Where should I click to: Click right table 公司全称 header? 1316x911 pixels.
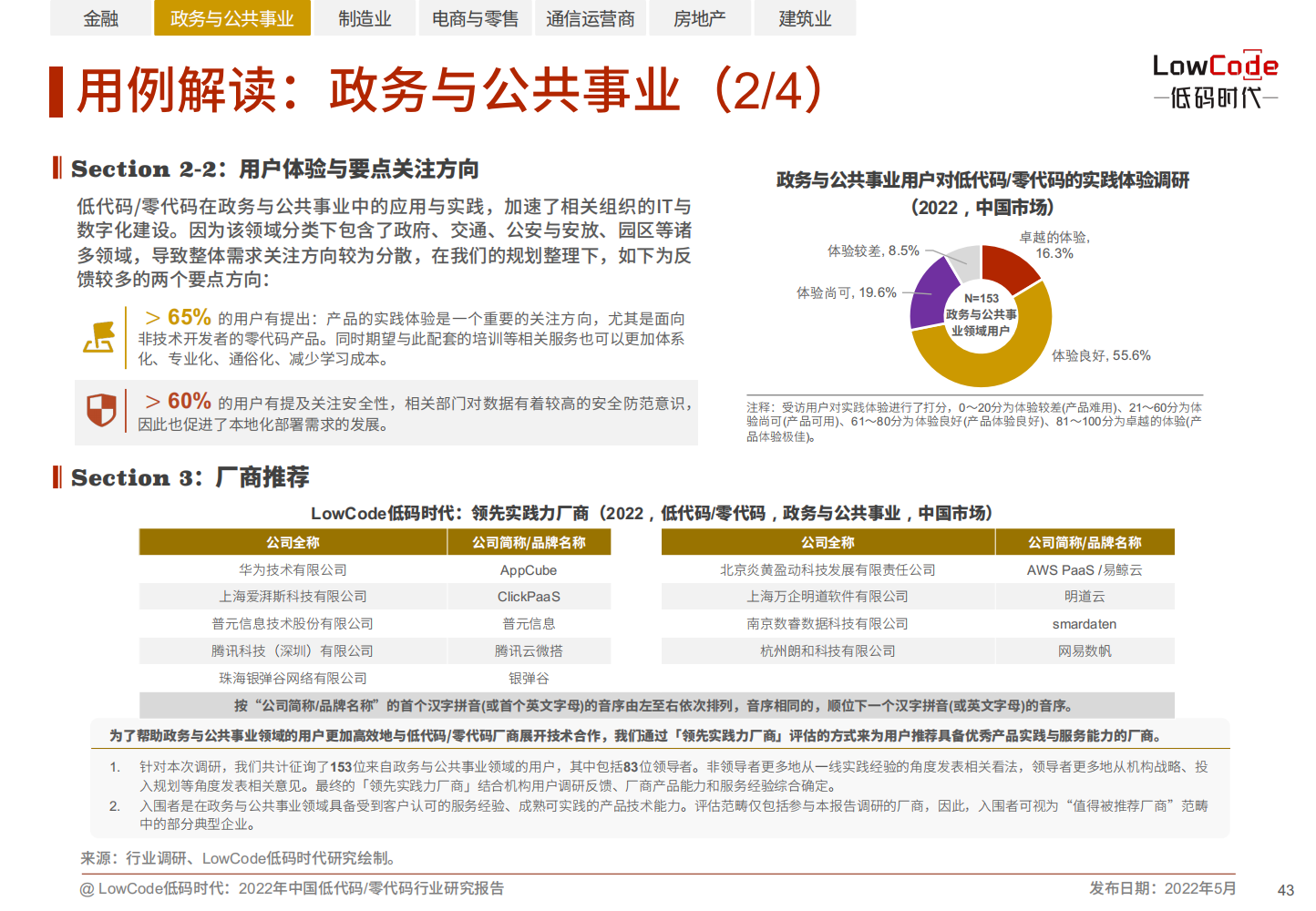pos(828,542)
